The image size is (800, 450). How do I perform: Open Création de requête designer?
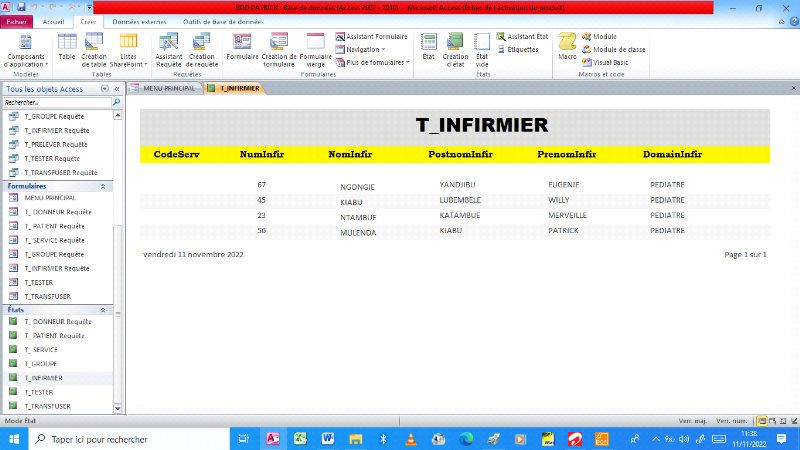(x=202, y=50)
